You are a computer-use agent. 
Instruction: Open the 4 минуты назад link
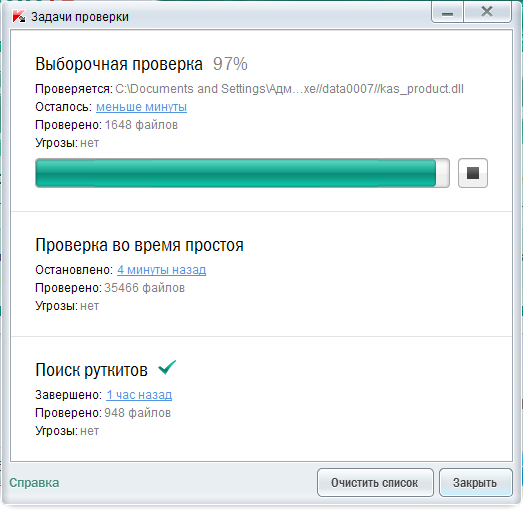coord(161,270)
